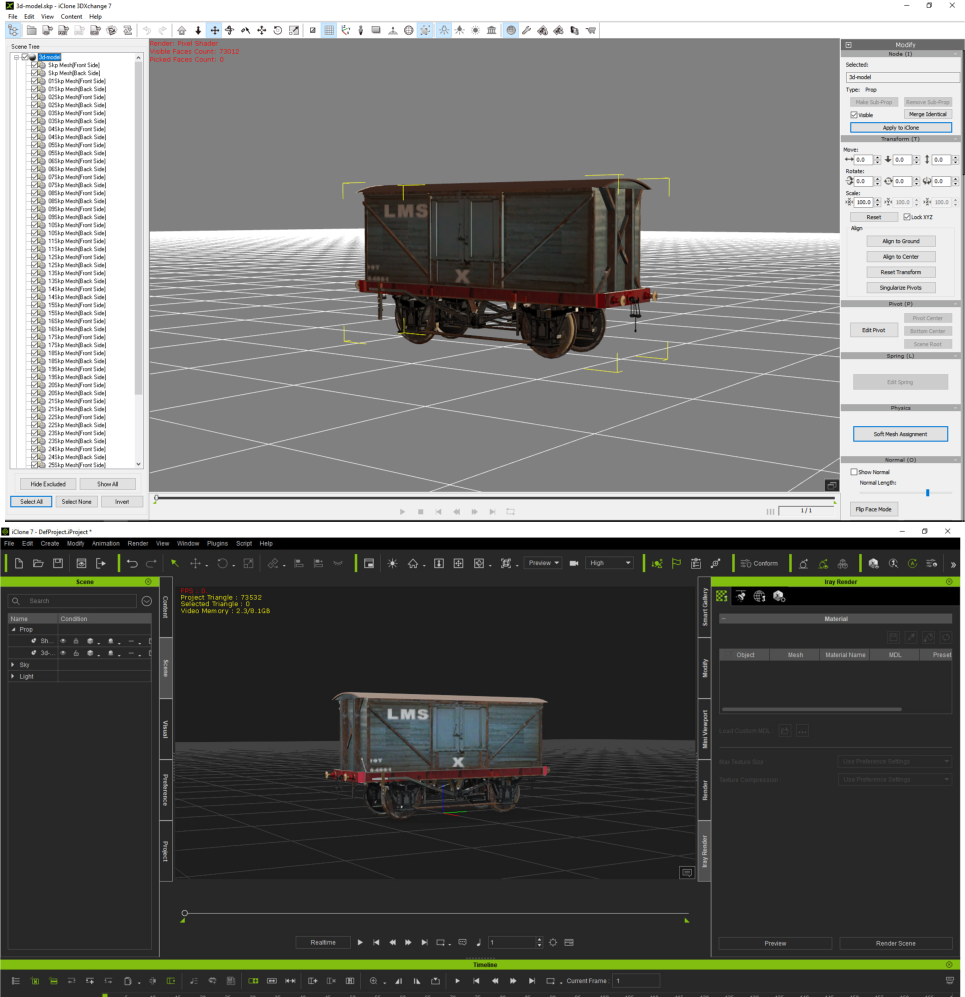The height and width of the screenshot is (997, 965).
Task: Collapse the Prop group in Scene list
Action: pos(13,629)
